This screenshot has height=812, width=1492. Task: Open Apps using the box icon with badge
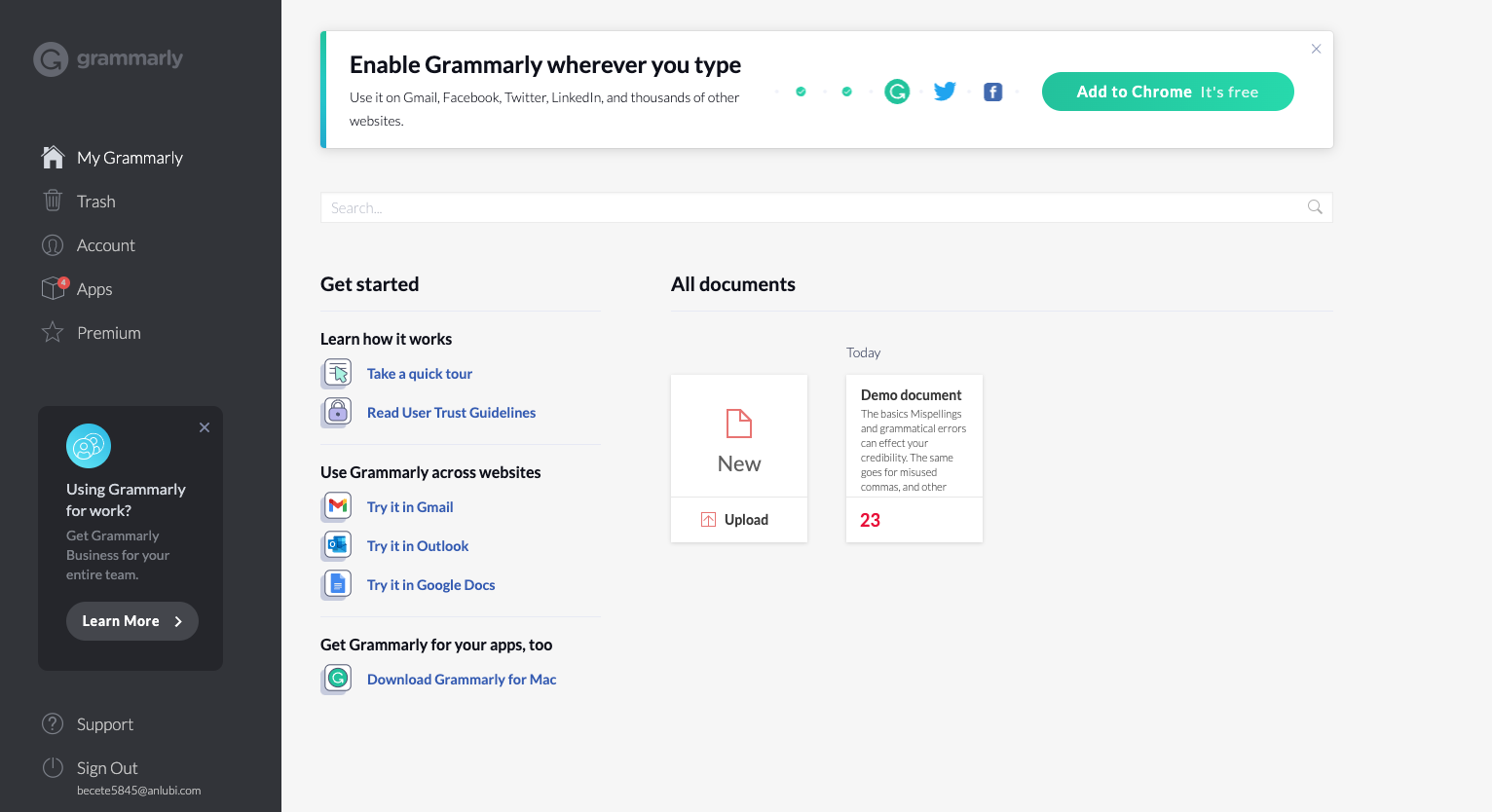coord(53,288)
